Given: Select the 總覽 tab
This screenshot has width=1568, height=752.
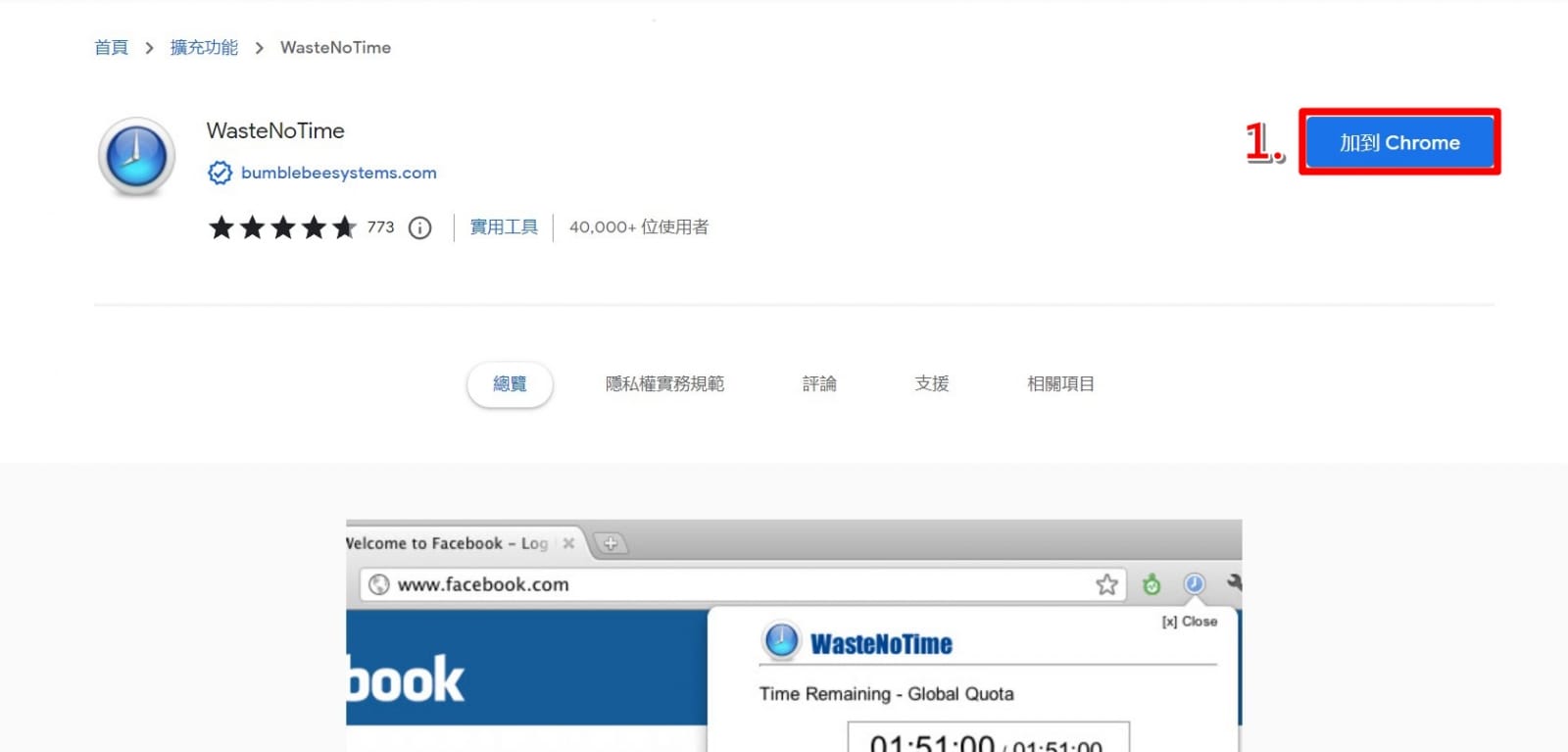Looking at the screenshot, I should click(x=510, y=384).
